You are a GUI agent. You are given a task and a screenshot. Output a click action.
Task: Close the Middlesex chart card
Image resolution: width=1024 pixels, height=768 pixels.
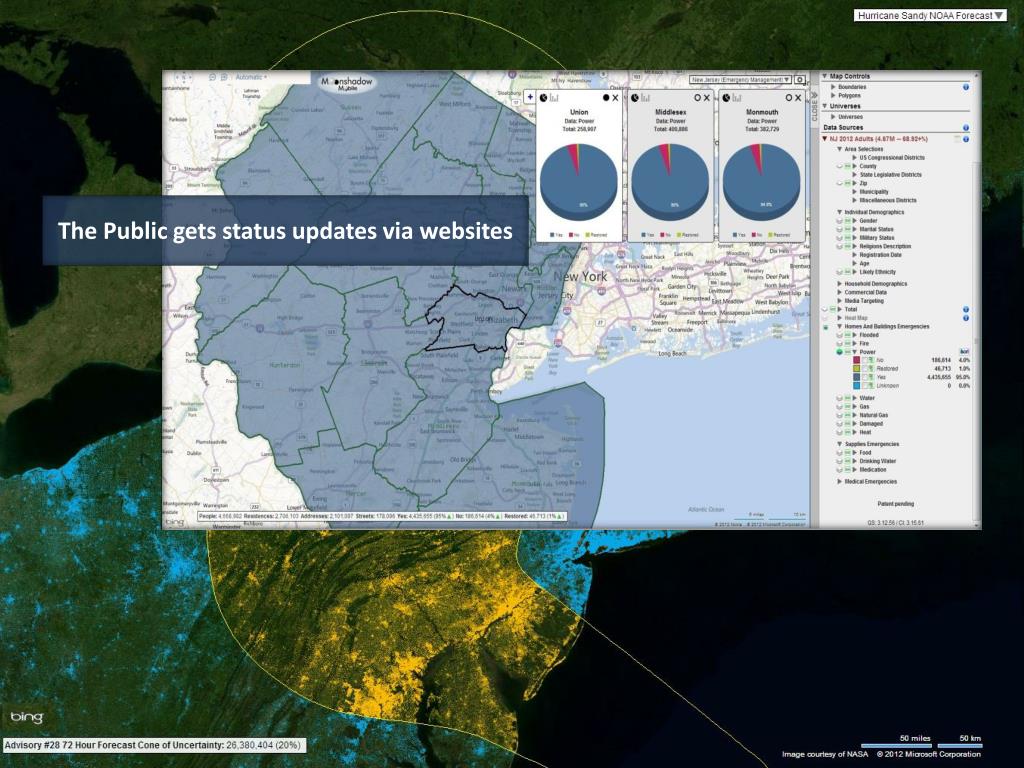pos(707,98)
